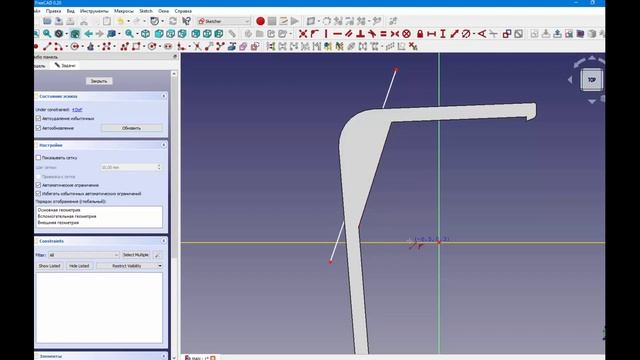Toggle 'Избегать избыточных автоматических ограничений' checkbox
Screen dimensions: 640x360
tap(38, 193)
